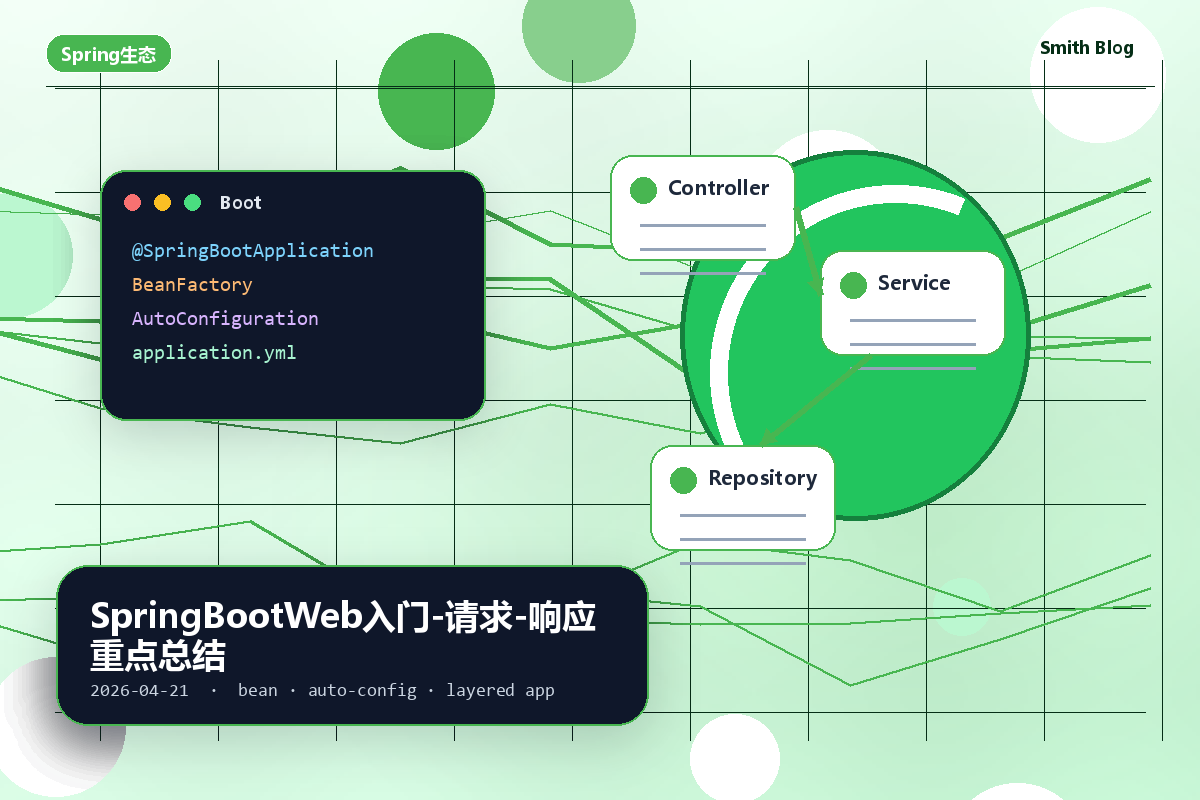Click the auto-config tag in footer
1200x800 pixels.
pos(362,690)
